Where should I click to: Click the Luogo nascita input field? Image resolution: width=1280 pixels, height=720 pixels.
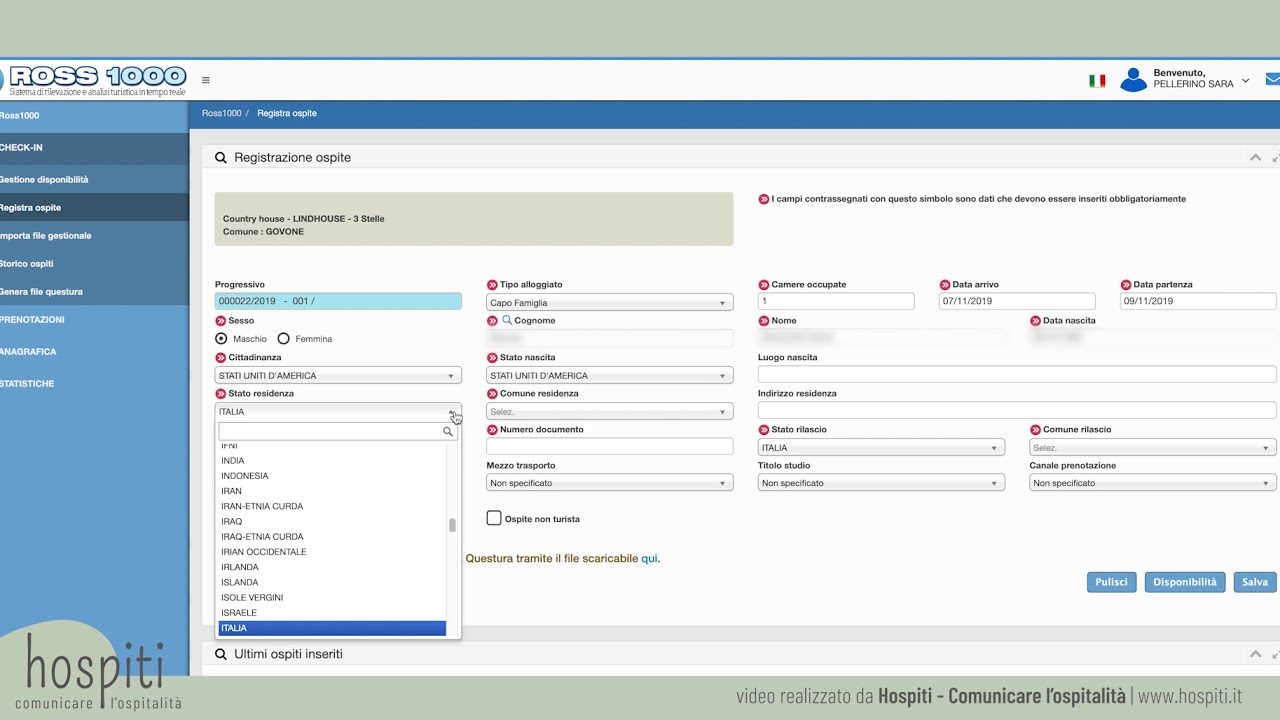pyautogui.click(x=1017, y=374)
